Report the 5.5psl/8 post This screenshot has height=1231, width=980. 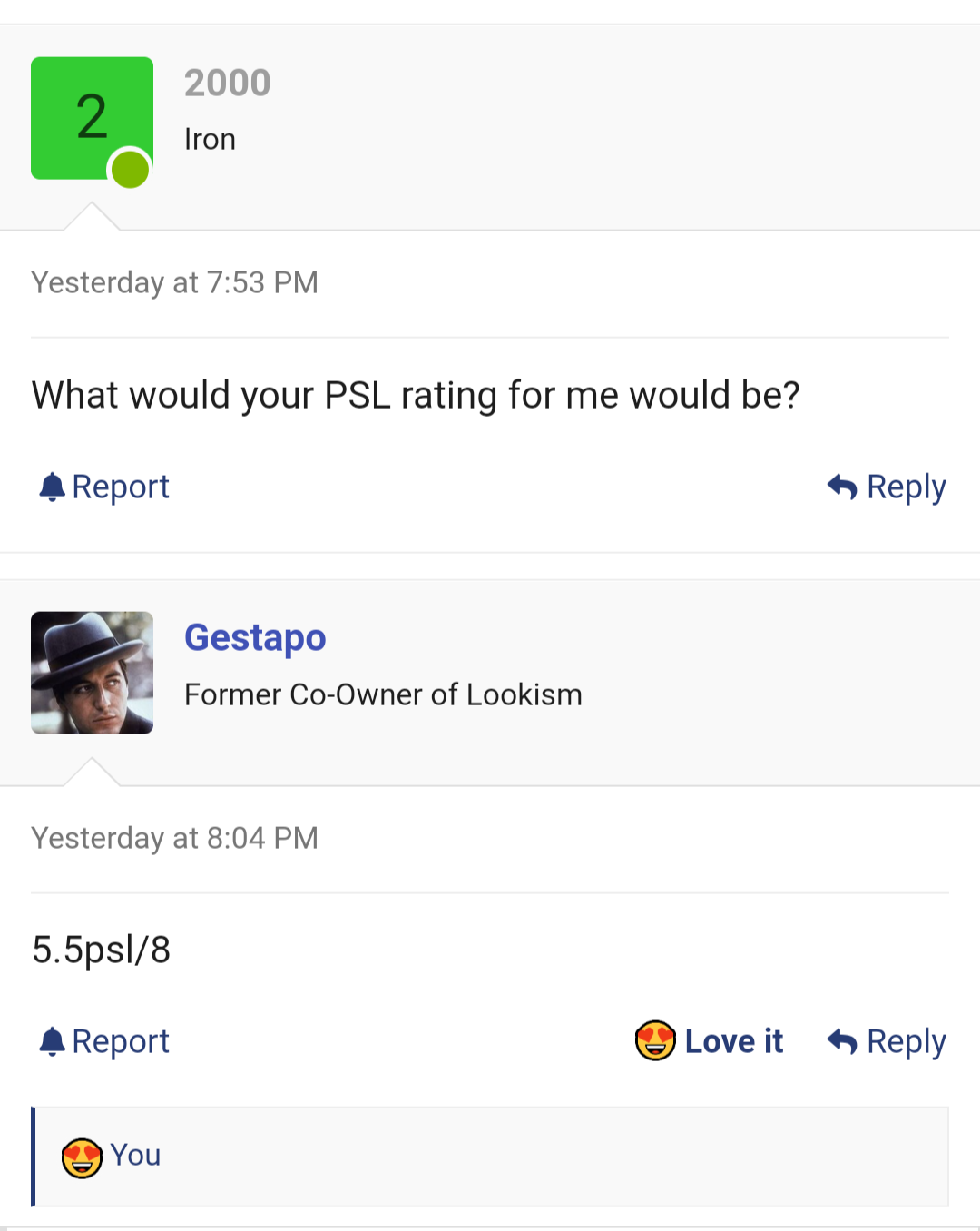click(104, 1042)
